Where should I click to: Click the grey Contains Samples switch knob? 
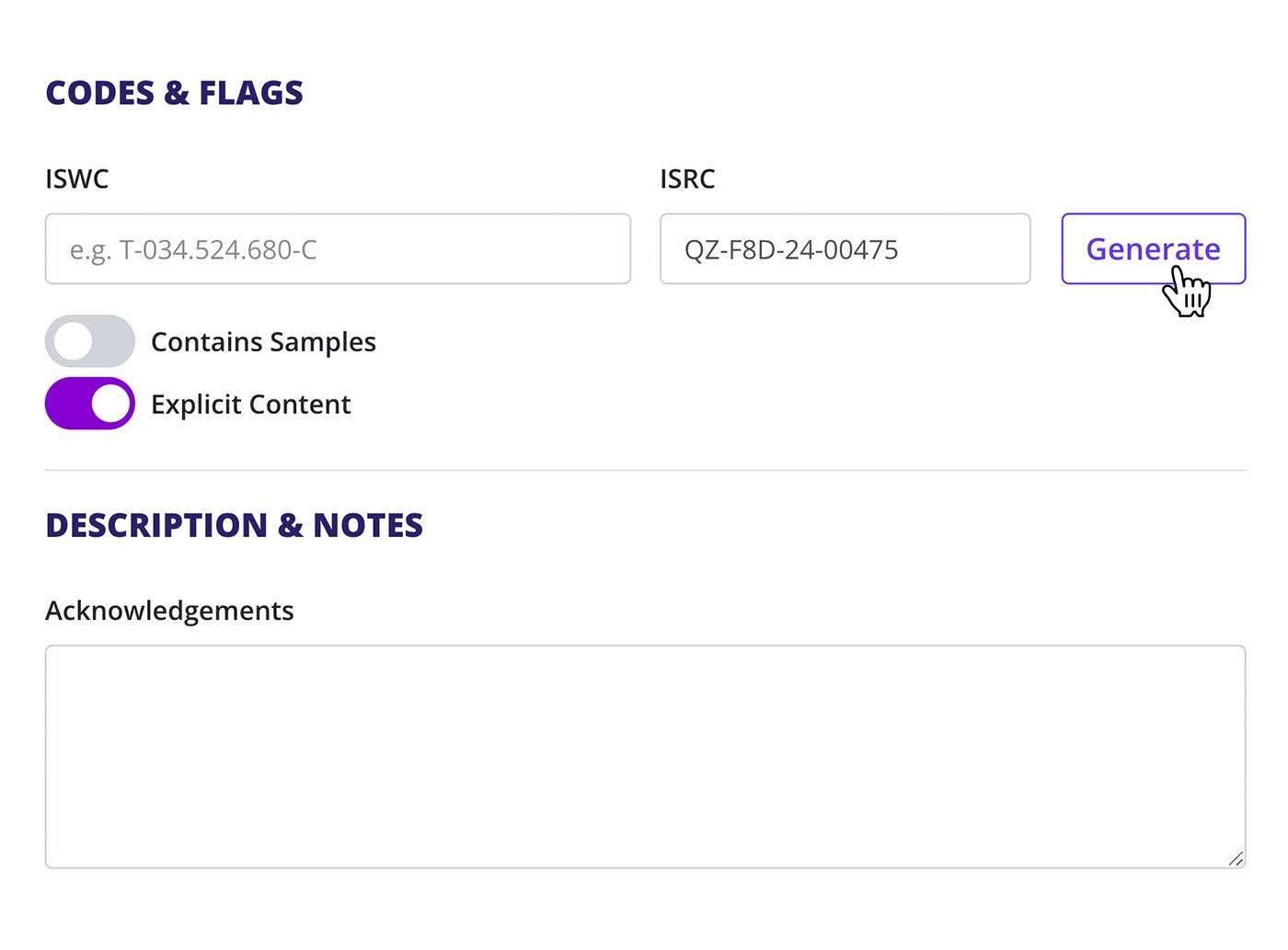pos(72,341)
